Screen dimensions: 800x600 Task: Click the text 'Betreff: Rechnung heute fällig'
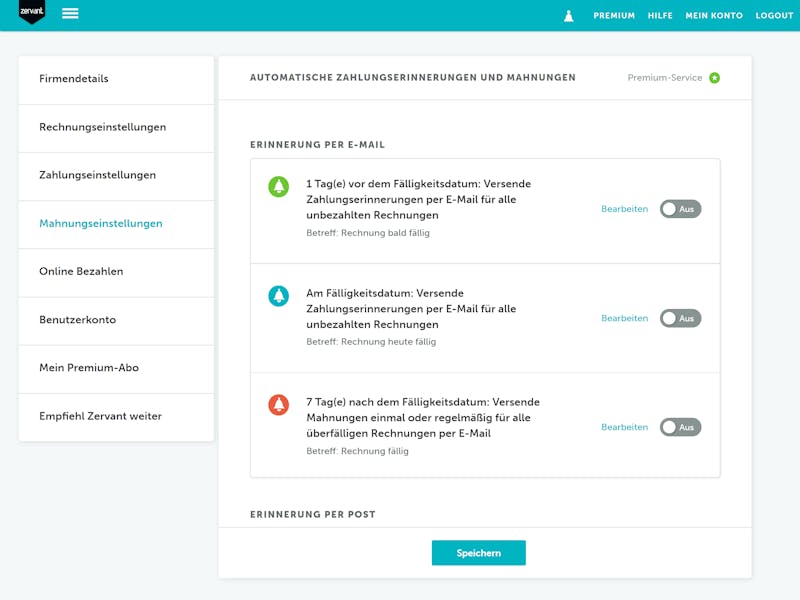pyautogui.click(x=371, y=342)
